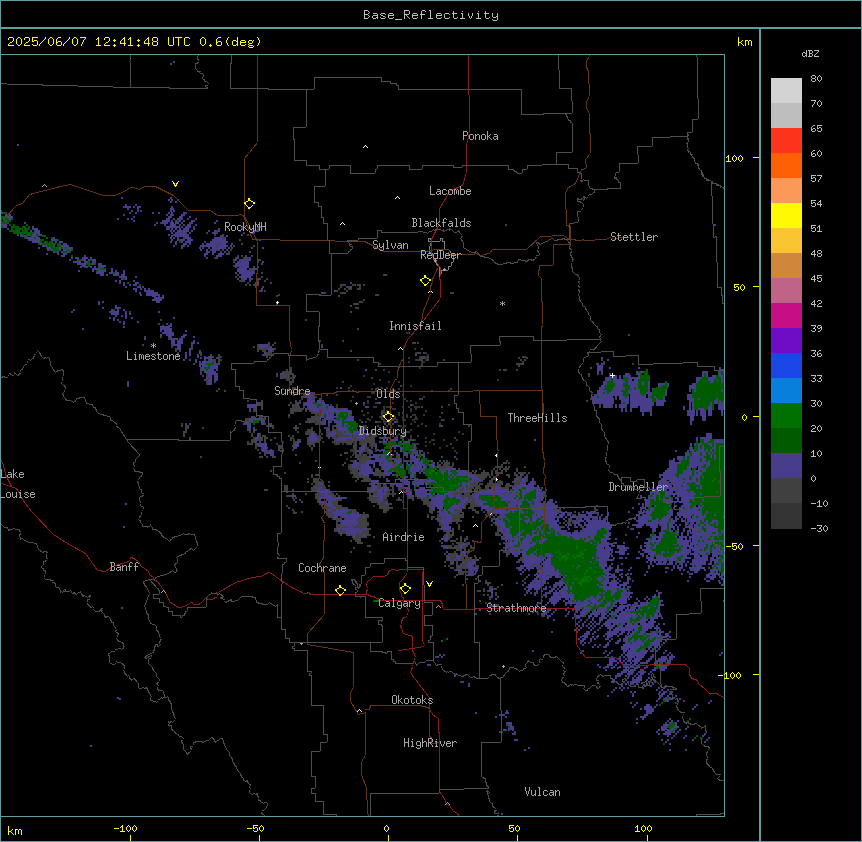Viewport: 862px width, 842px height.
Task: Click the RedDeer city label
Action: pos(440,255)
